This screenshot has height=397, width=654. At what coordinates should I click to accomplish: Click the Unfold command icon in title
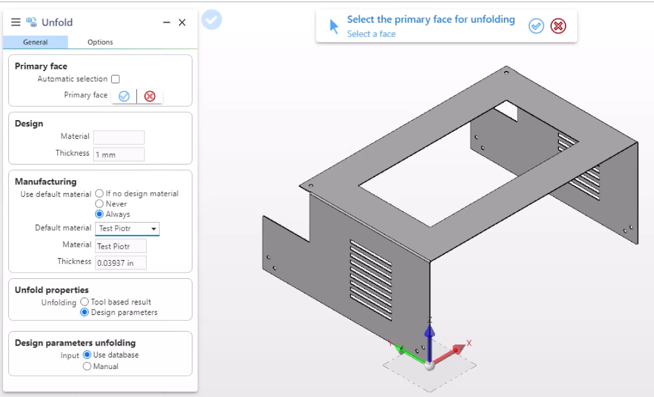point(31,22)
